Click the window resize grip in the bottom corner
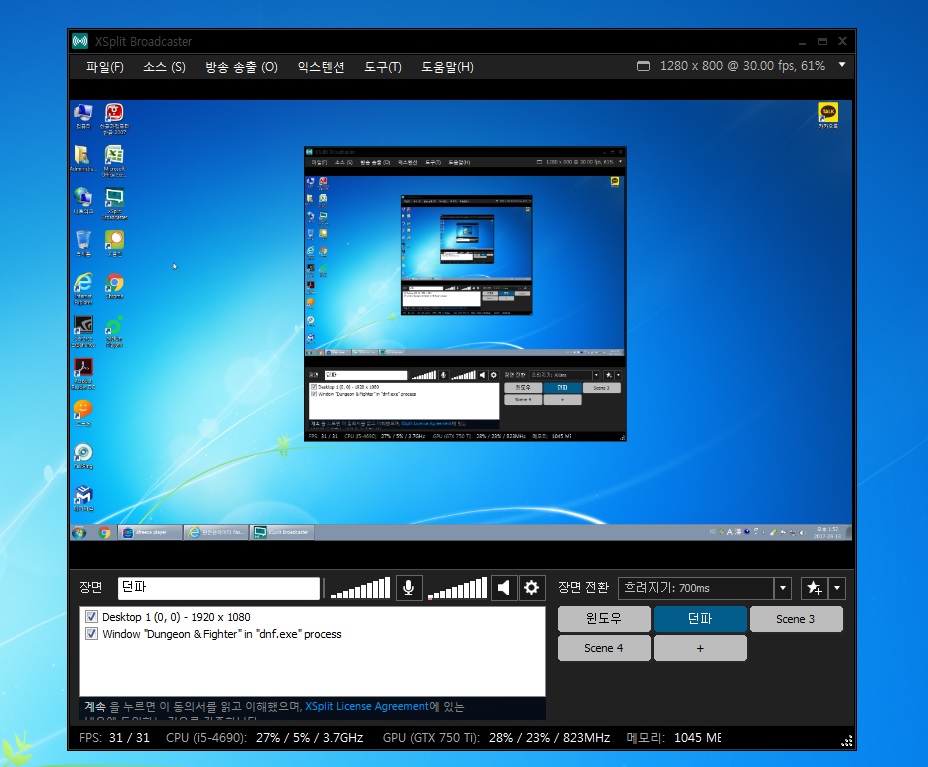928x767 pixels. 847,741
